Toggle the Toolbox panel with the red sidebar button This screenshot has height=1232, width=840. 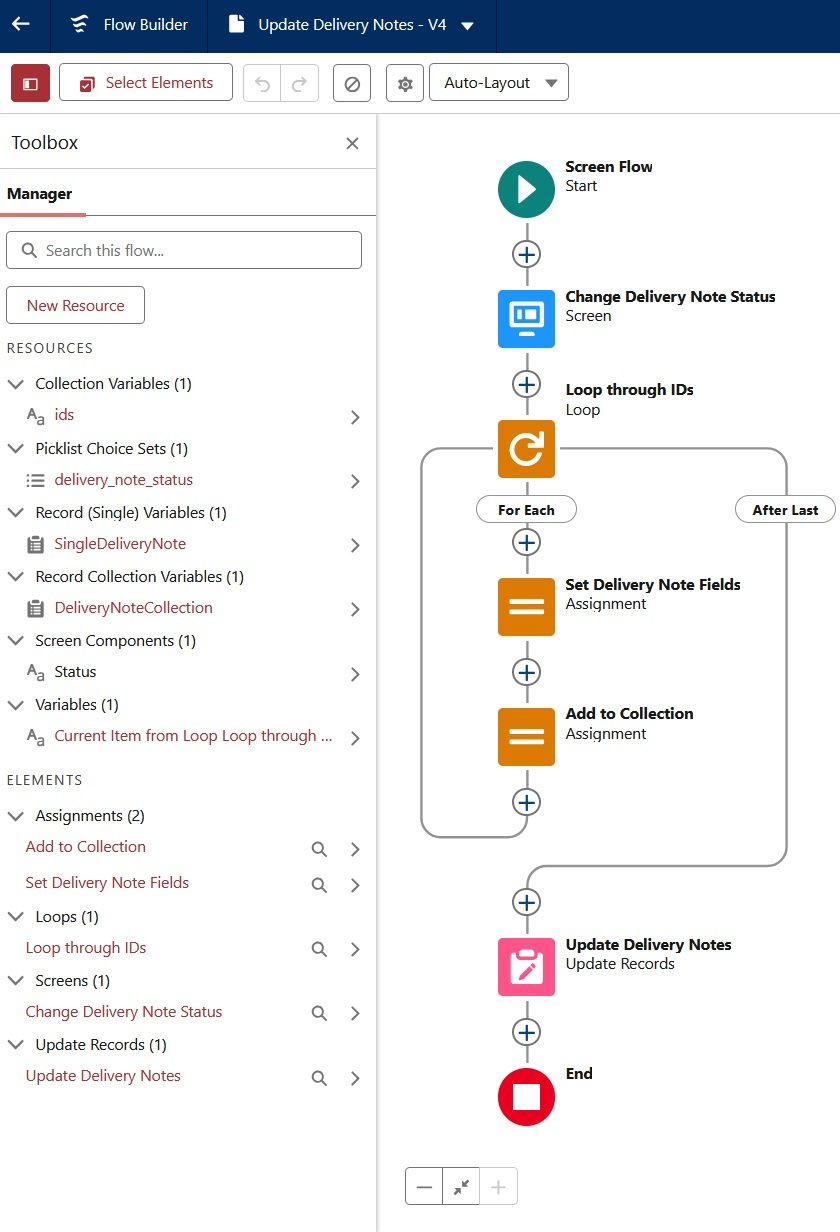coord(30,83)
